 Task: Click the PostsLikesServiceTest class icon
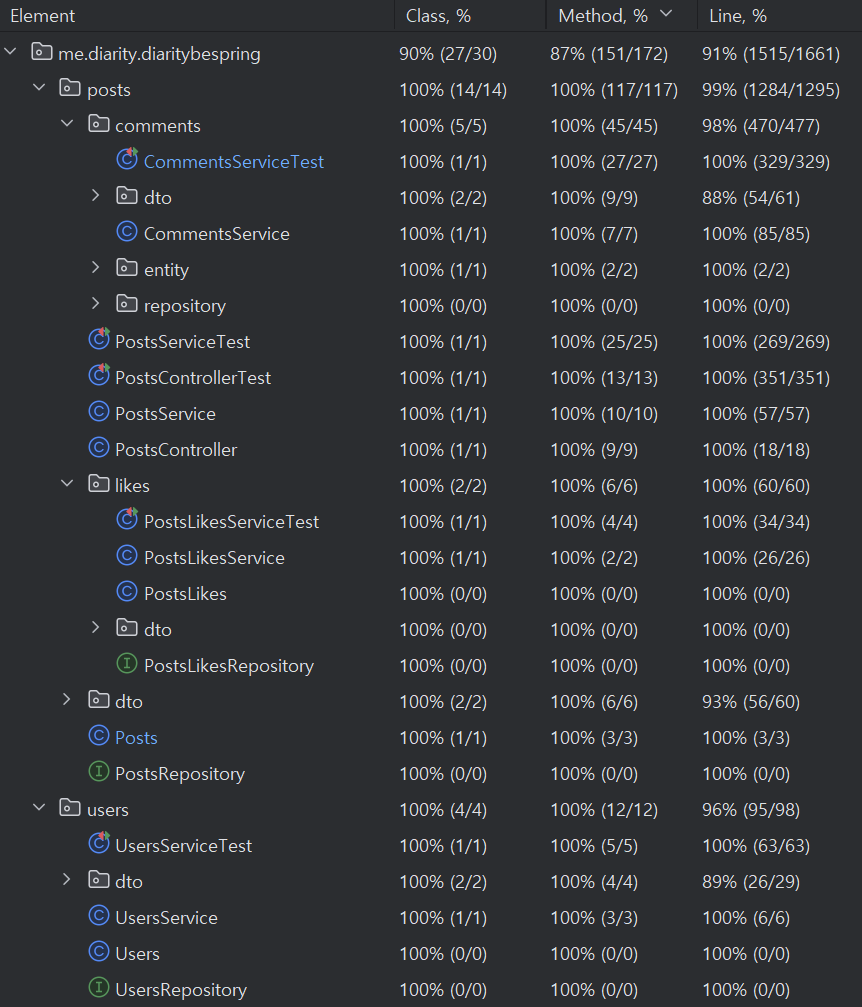tap(127, 519)
